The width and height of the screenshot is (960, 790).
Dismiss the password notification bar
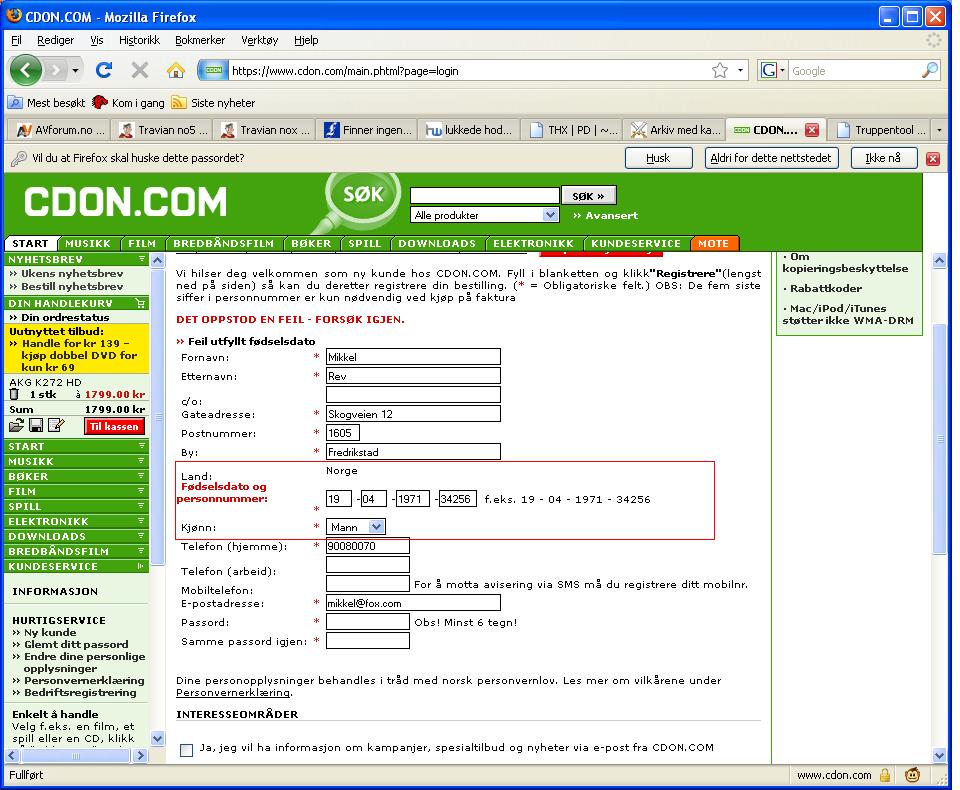(933, 159)
